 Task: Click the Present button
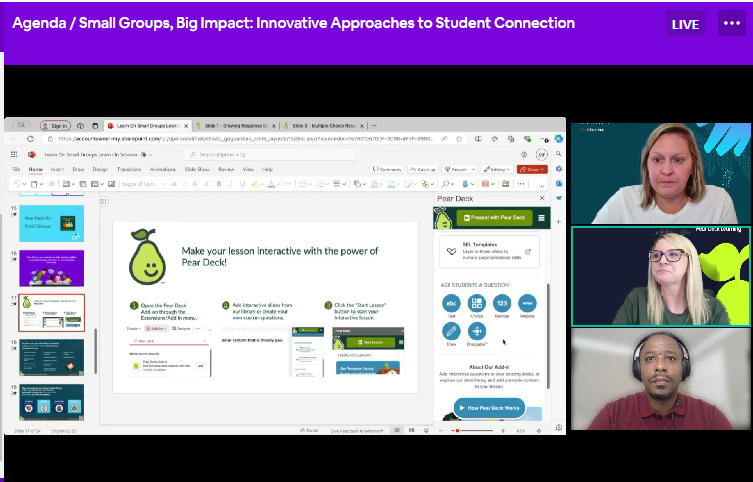click(456, 169)
